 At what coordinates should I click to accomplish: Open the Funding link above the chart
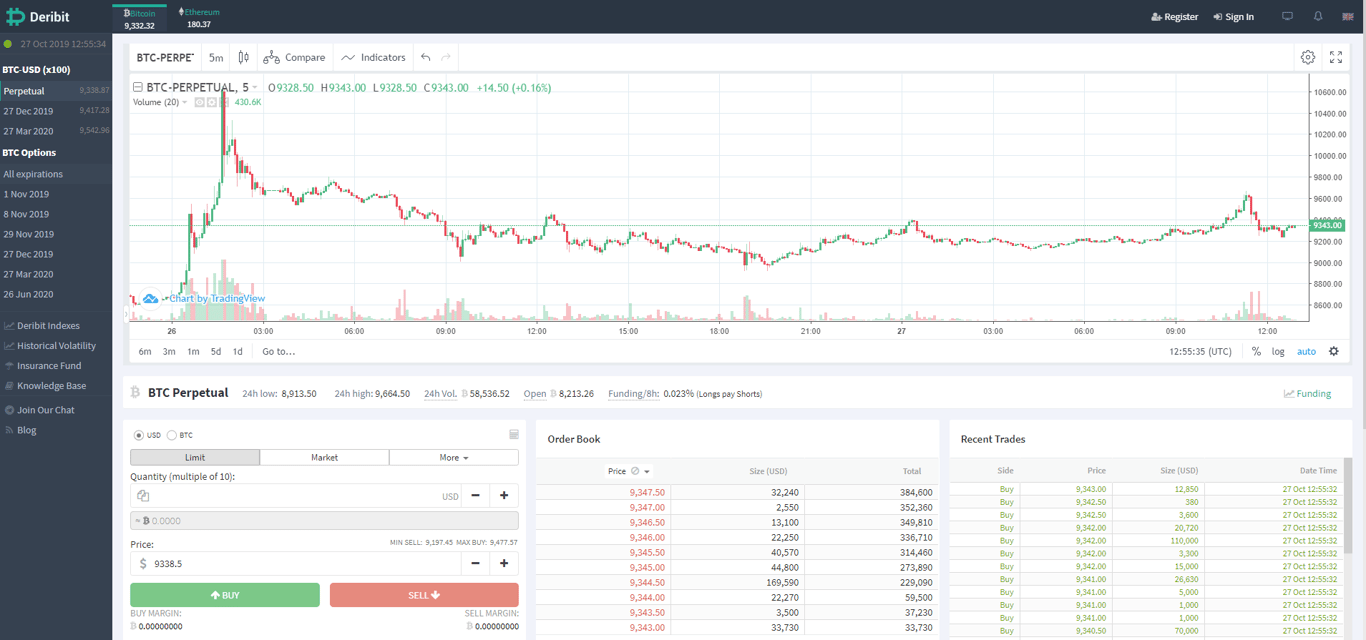coord(1306,393)
